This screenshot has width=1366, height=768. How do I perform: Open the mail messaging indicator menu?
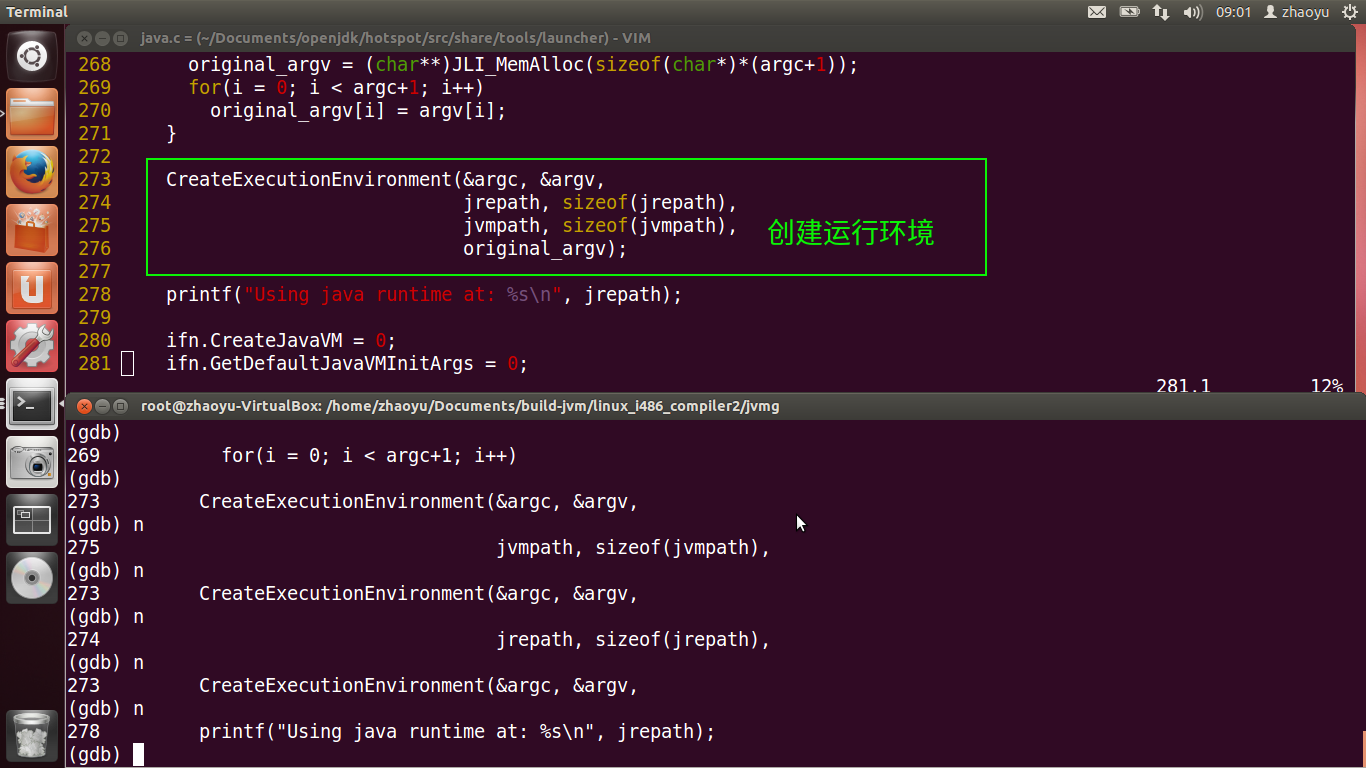(1097, 12)
